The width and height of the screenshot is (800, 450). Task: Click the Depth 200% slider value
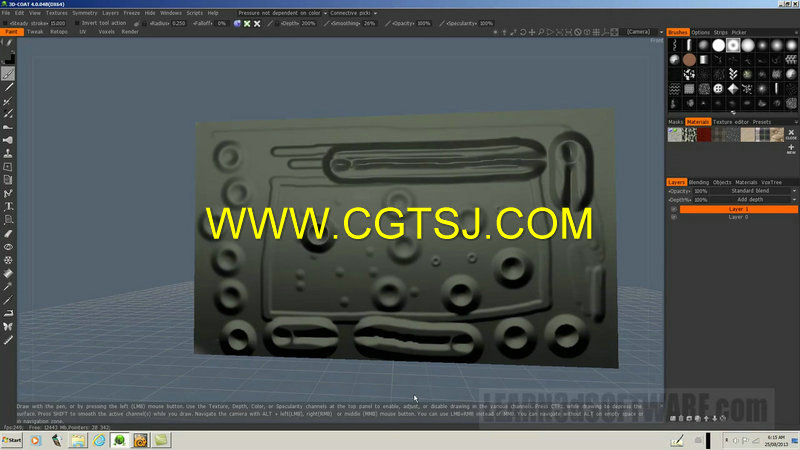(308, 23)
